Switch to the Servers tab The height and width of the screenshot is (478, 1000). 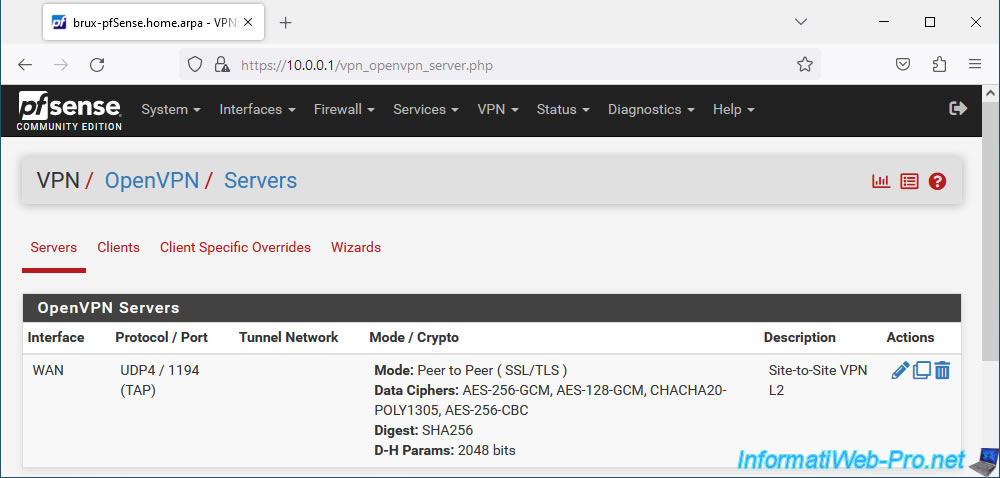(x=54, y=247)
